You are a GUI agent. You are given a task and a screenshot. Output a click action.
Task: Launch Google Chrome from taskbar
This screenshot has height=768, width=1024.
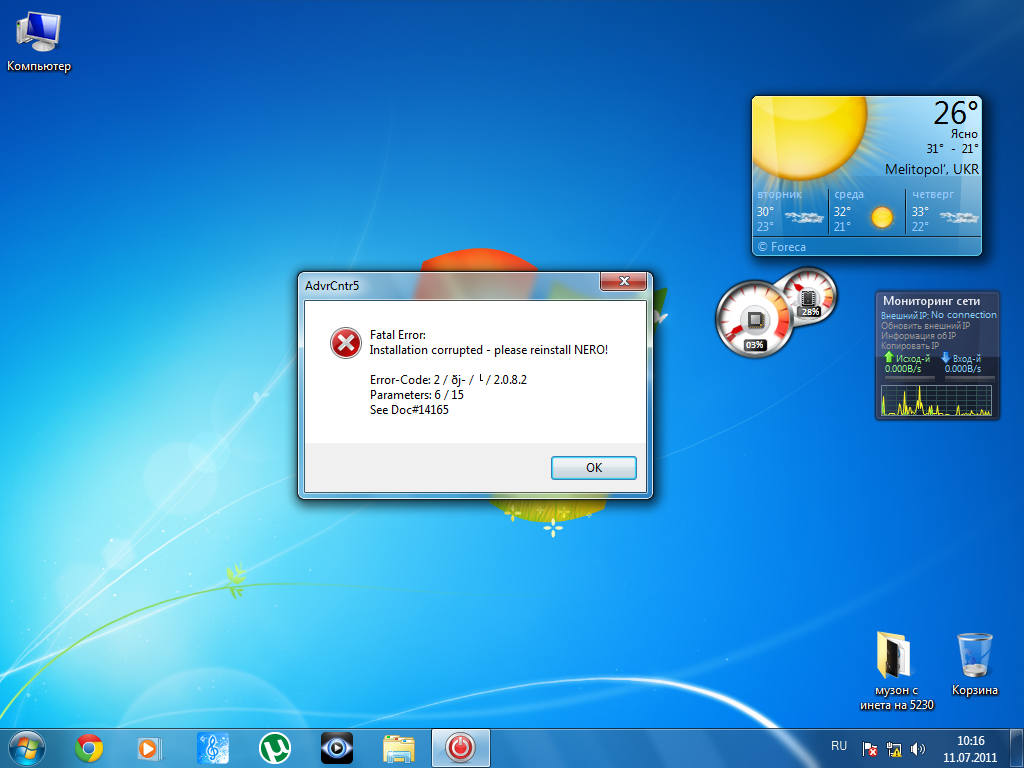coord(89,748)
